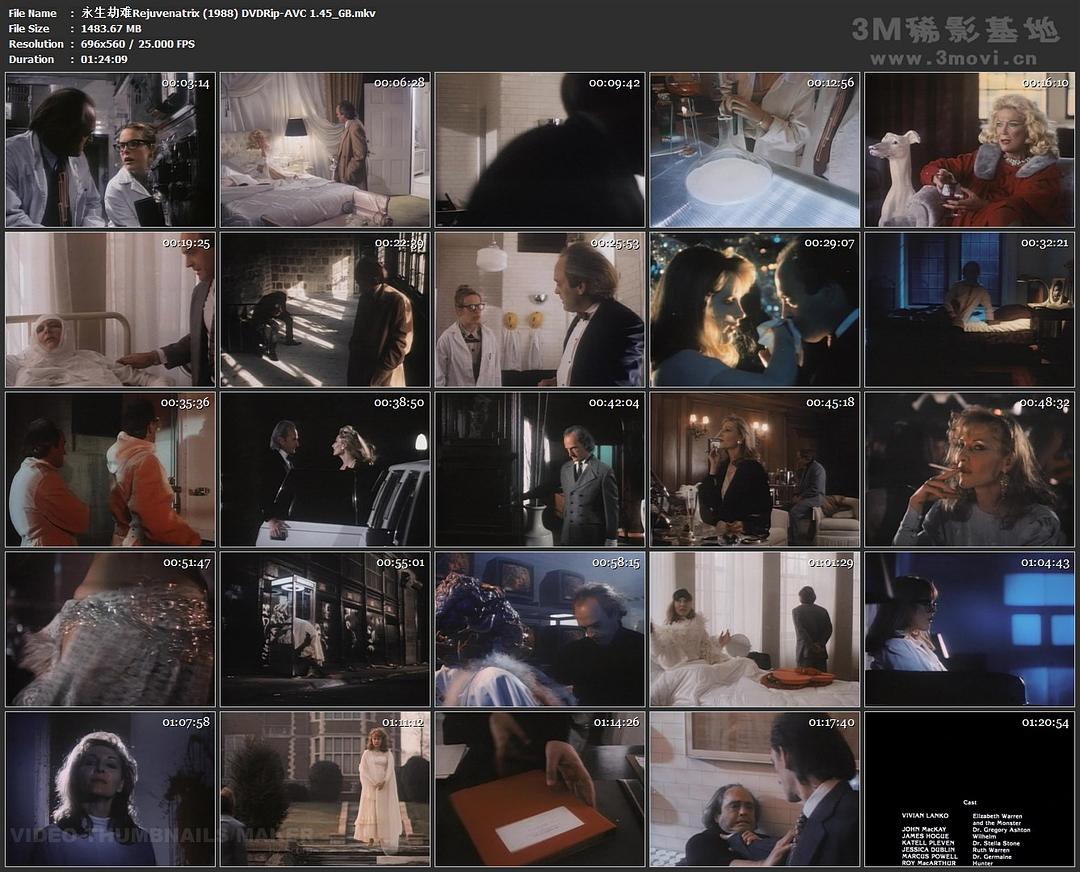Open the cast credits thumbnail at 01:20:54
The width and height of the screenshot is (1080, 872).
point(969,789)
